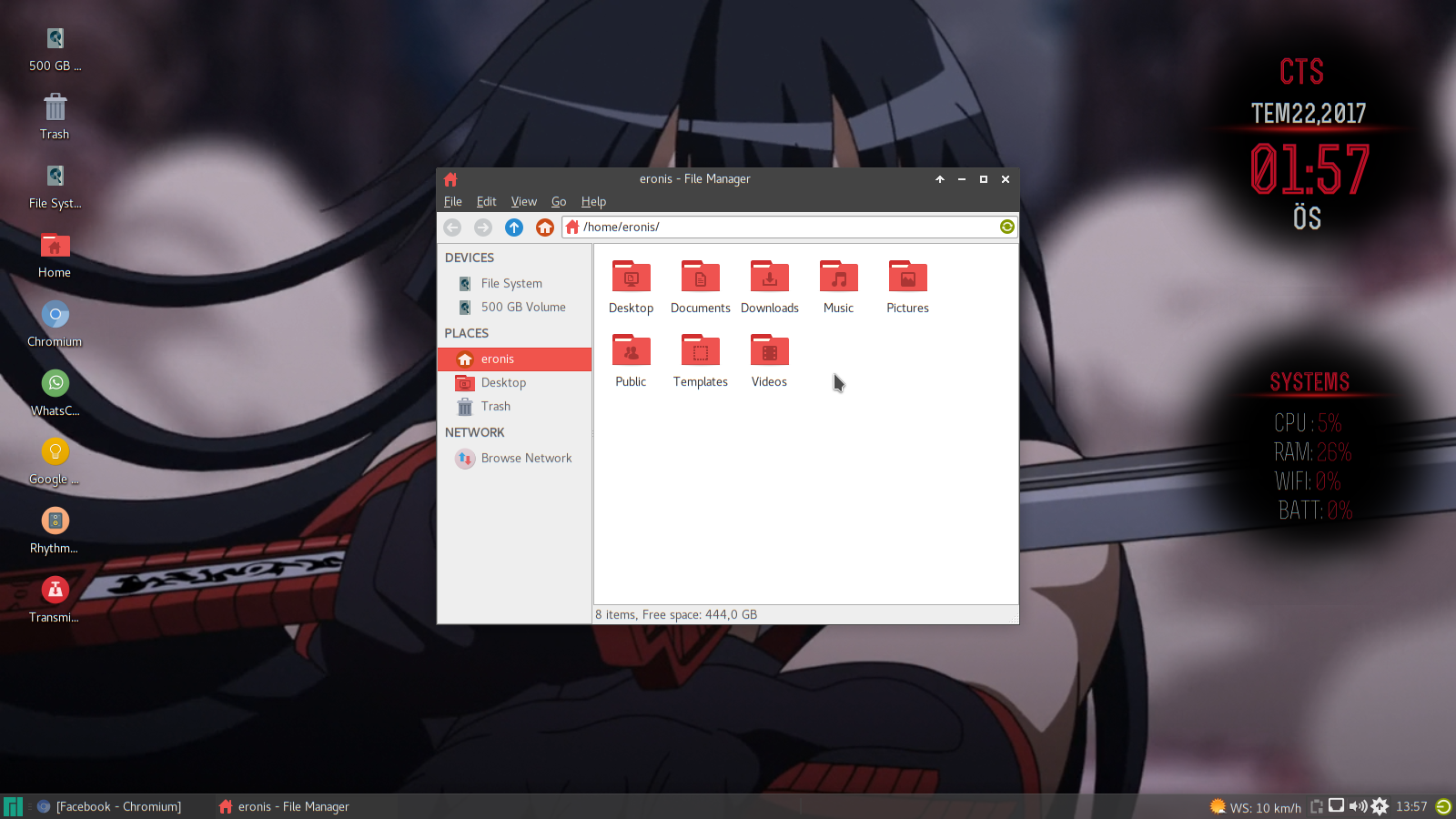Click the volume icon in system tray
The width and height of the screenshot is (1456, 819).
coord(1358,806)
